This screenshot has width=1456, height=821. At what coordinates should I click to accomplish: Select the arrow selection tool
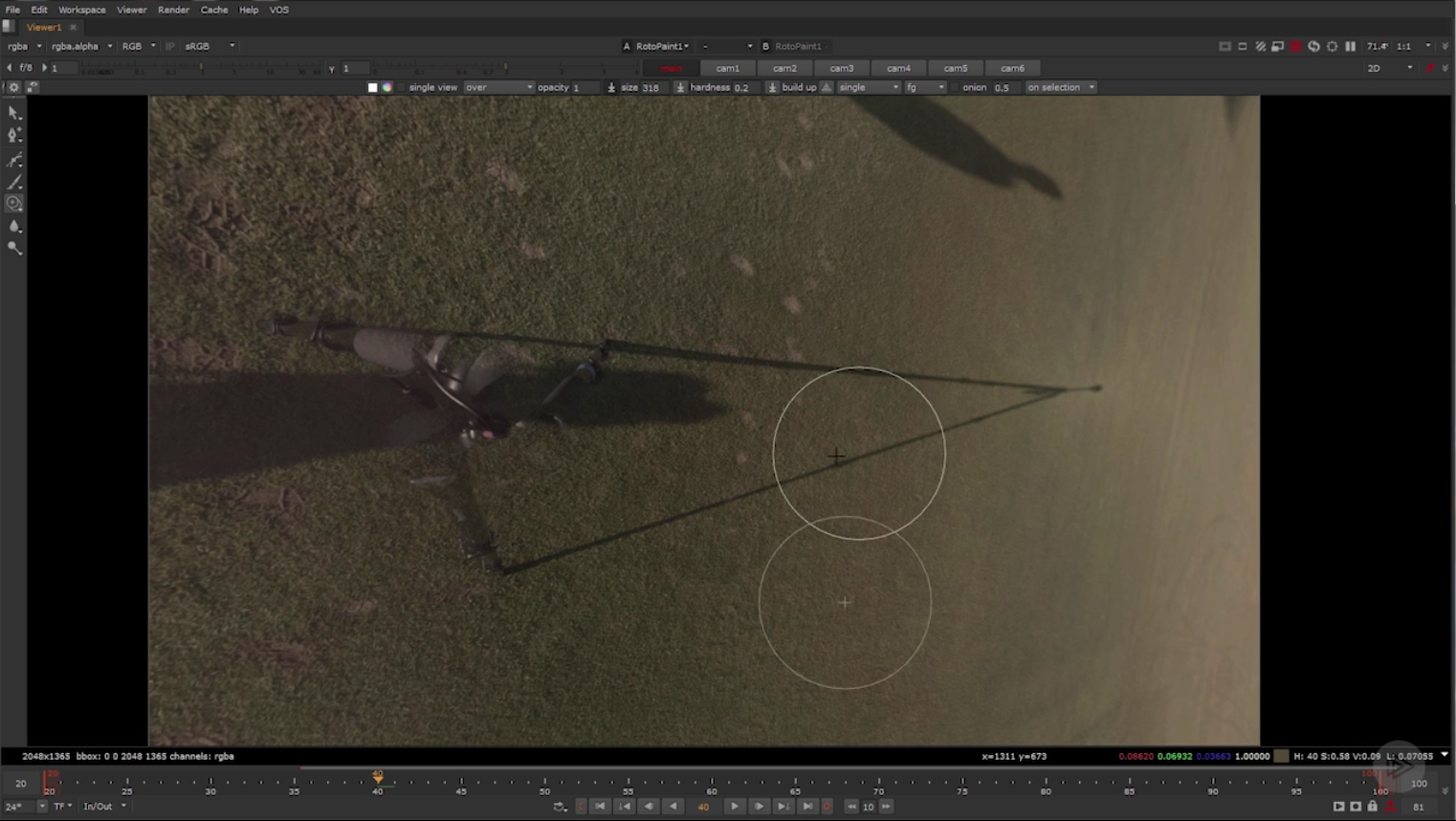coord(14,113)
